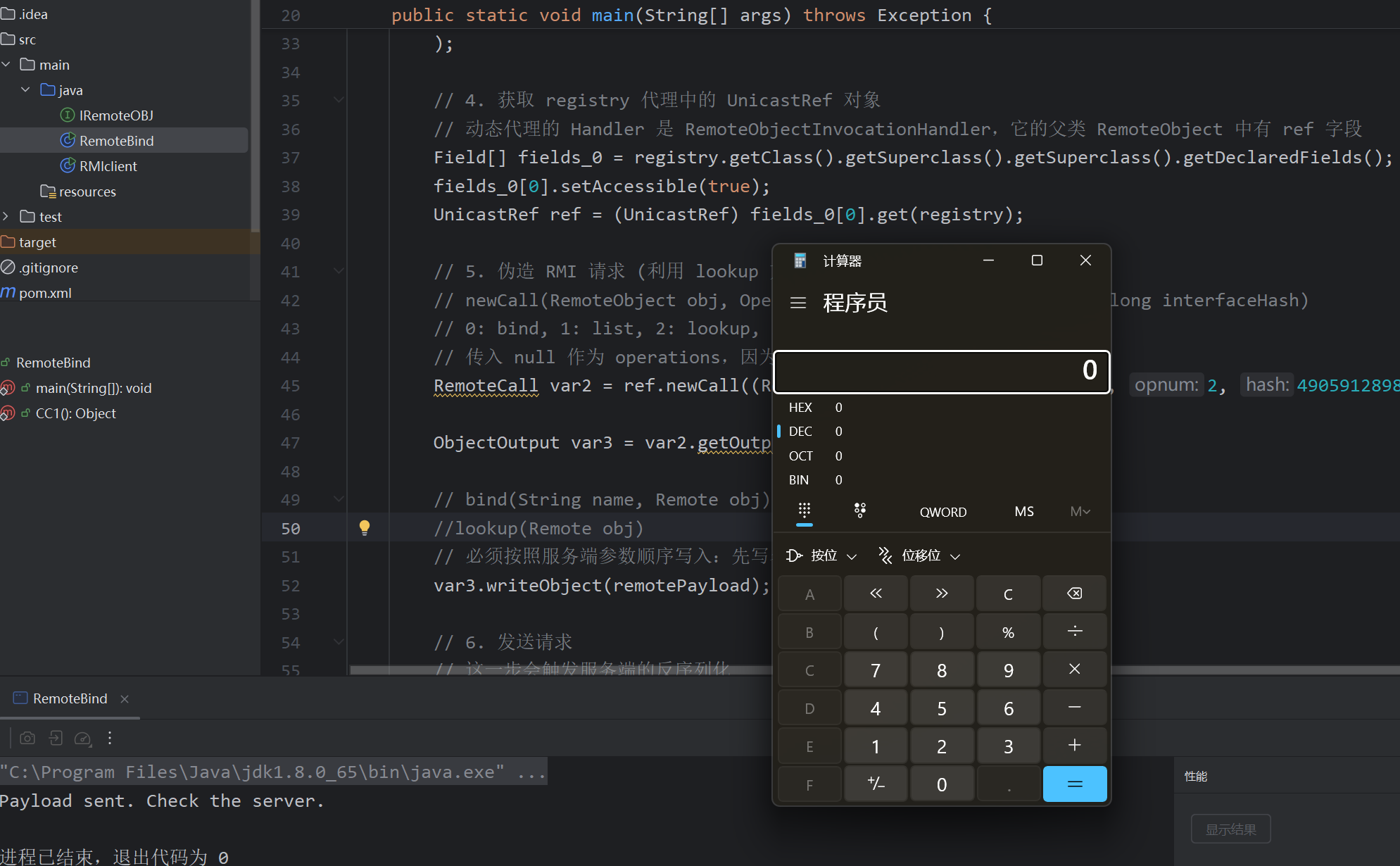Select the BIN number base
Viewport: 1400px width, 866px height.
coord(799,480)
